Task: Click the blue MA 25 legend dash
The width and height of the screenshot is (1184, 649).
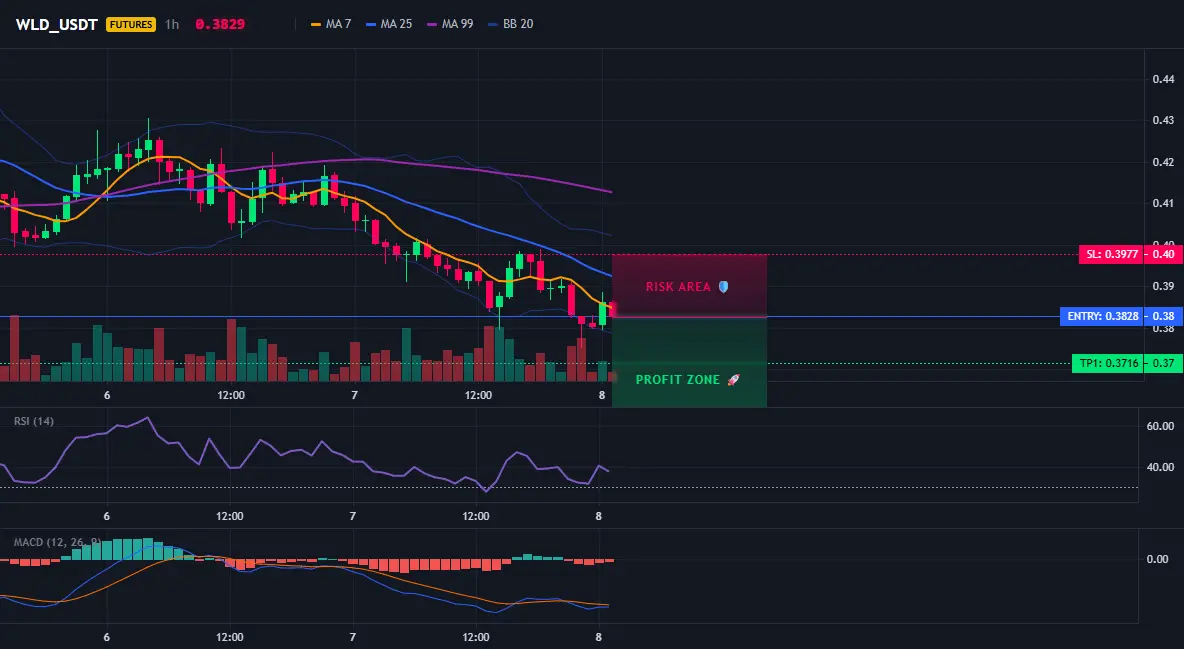Action: (371, 24)
